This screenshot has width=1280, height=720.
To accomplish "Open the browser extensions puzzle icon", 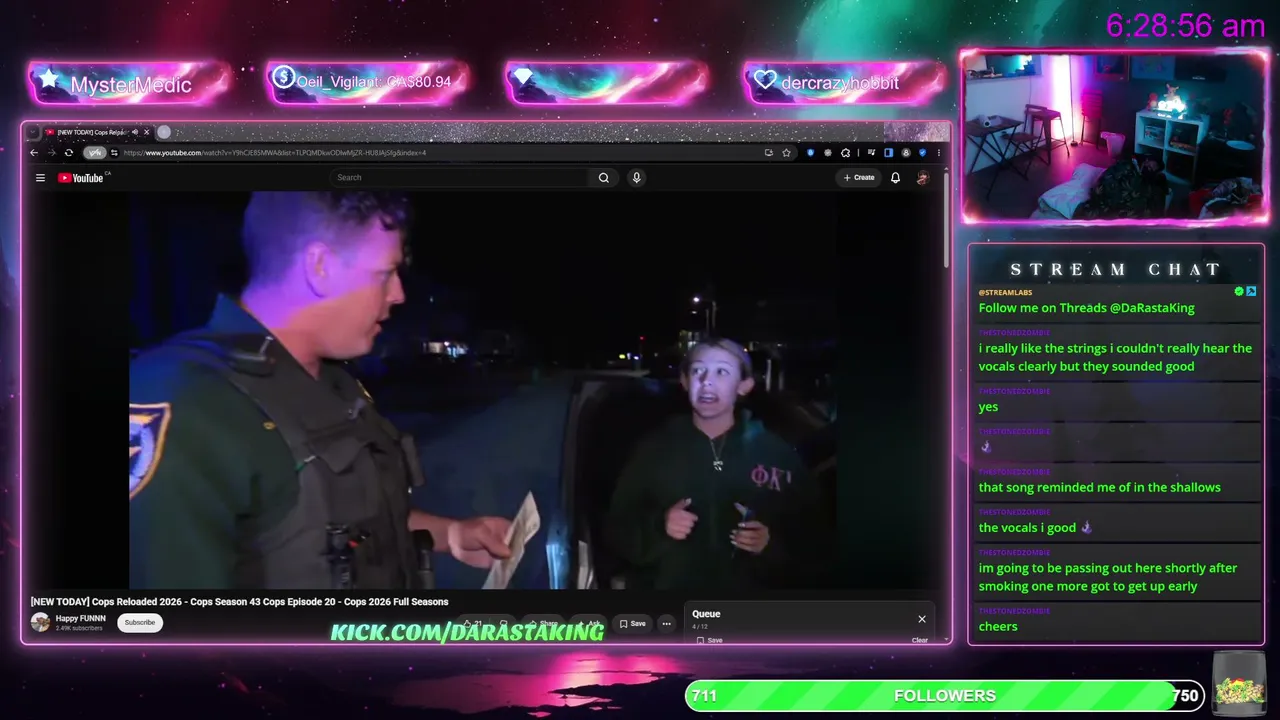I will click(x=846, y=153).
